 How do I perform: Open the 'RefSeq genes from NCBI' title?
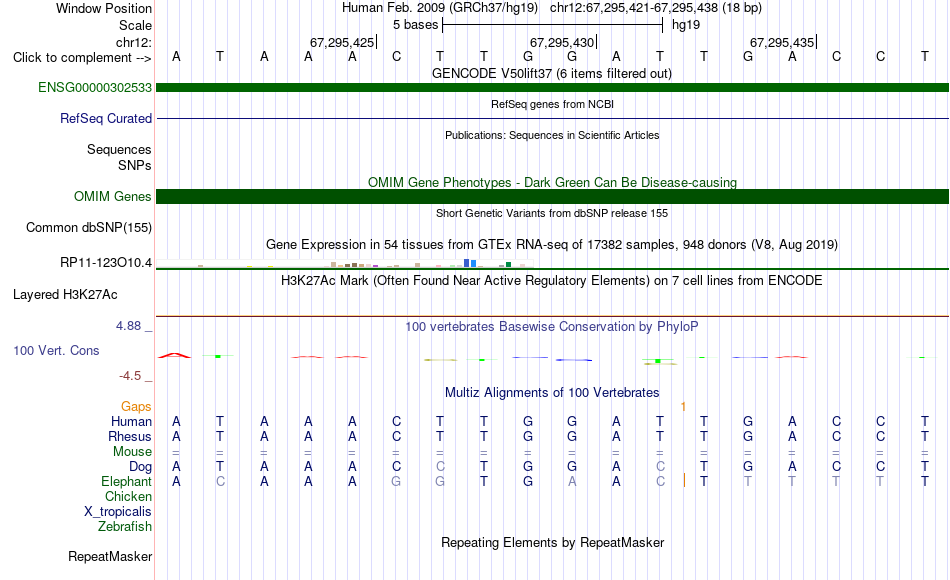pos(552,104)
